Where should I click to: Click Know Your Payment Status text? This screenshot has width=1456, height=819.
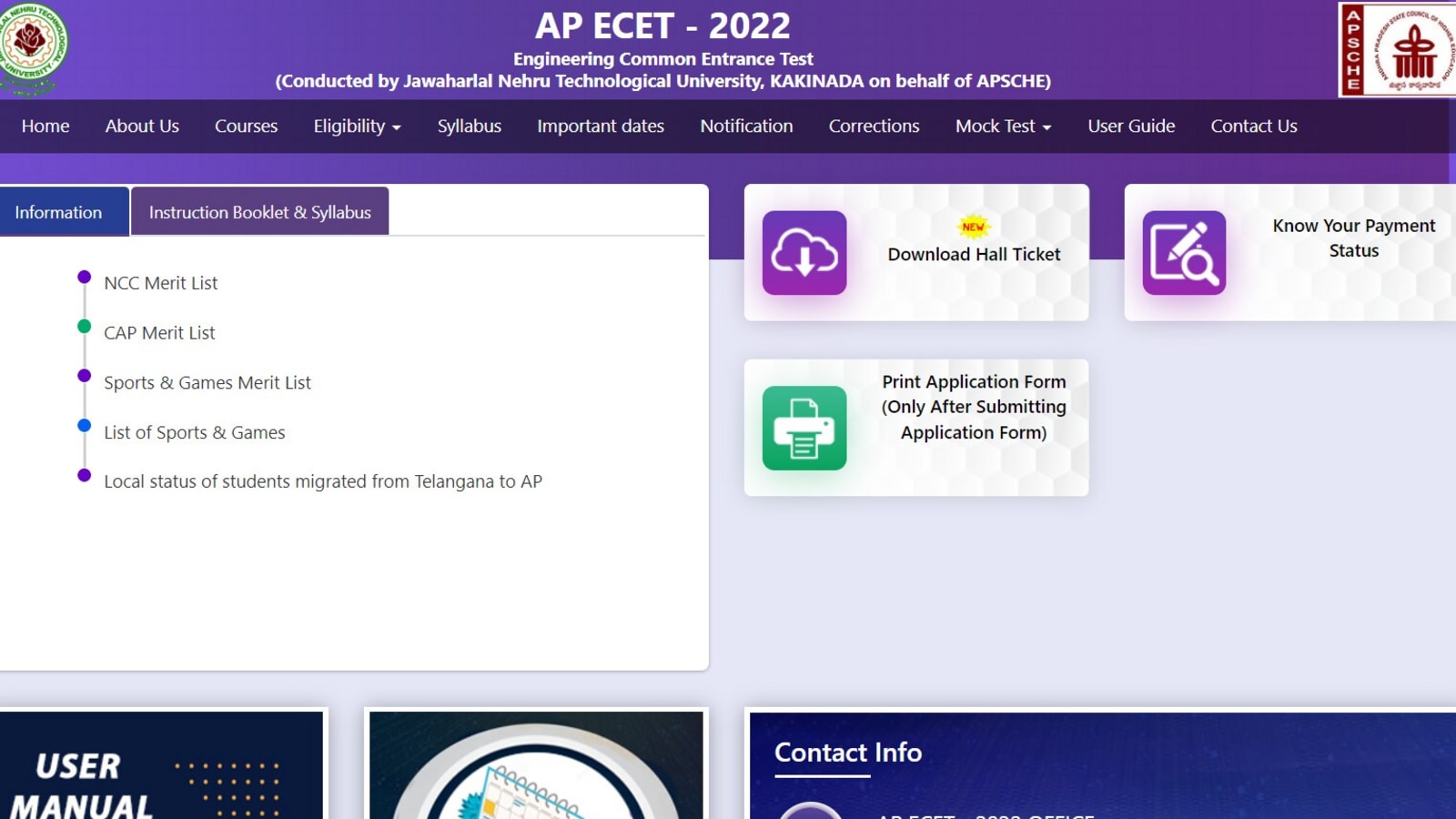click(1354, 238)
